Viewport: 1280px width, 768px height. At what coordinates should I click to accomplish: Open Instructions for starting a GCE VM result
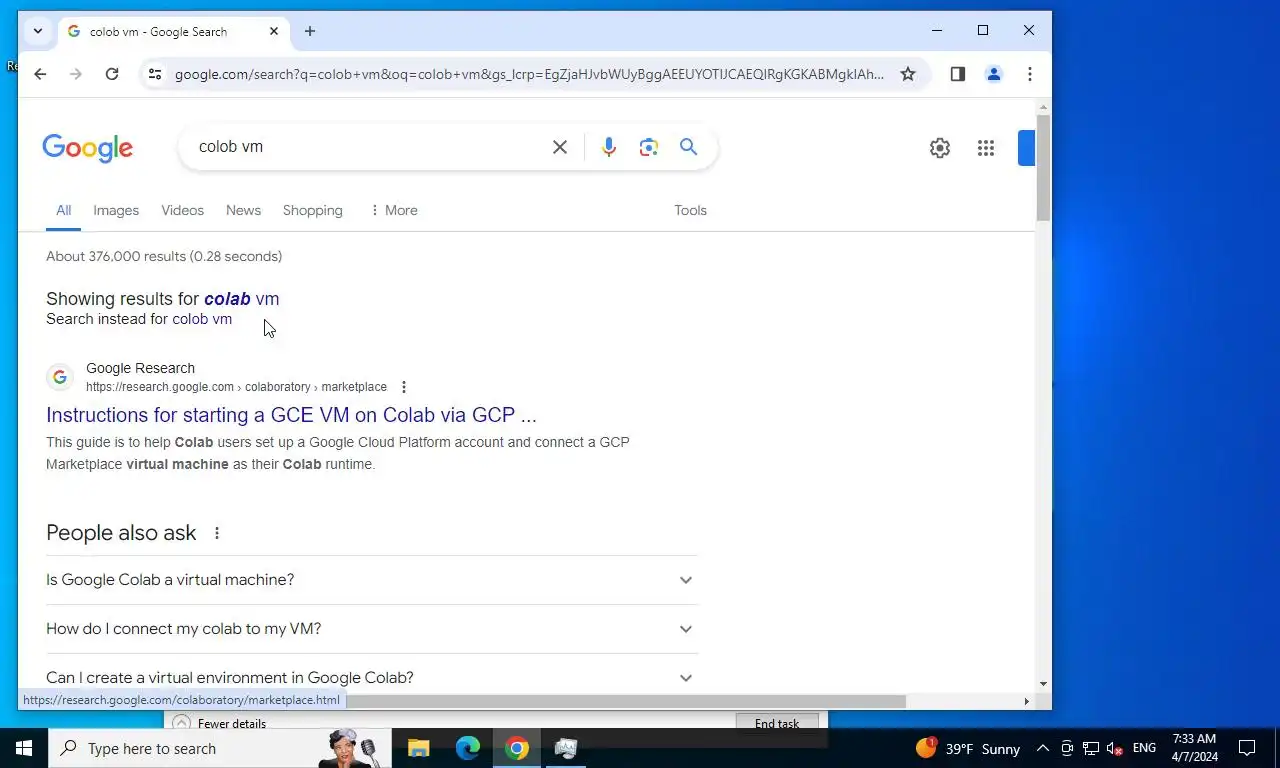click(x=291, y=415)
